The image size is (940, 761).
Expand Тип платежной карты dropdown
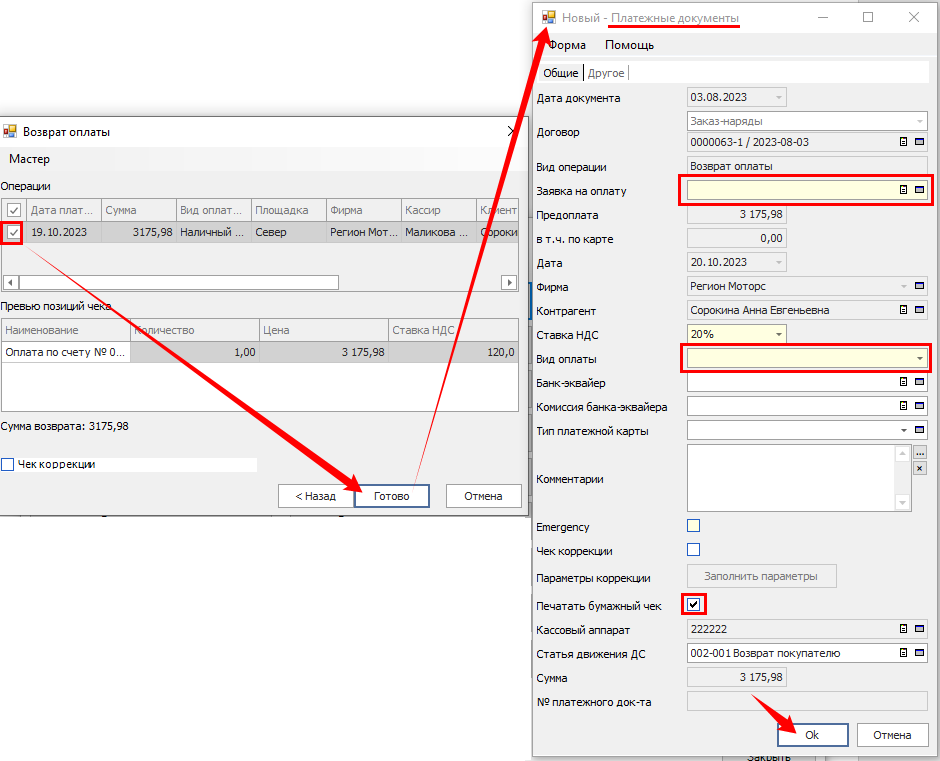click(x=903, y=430)
